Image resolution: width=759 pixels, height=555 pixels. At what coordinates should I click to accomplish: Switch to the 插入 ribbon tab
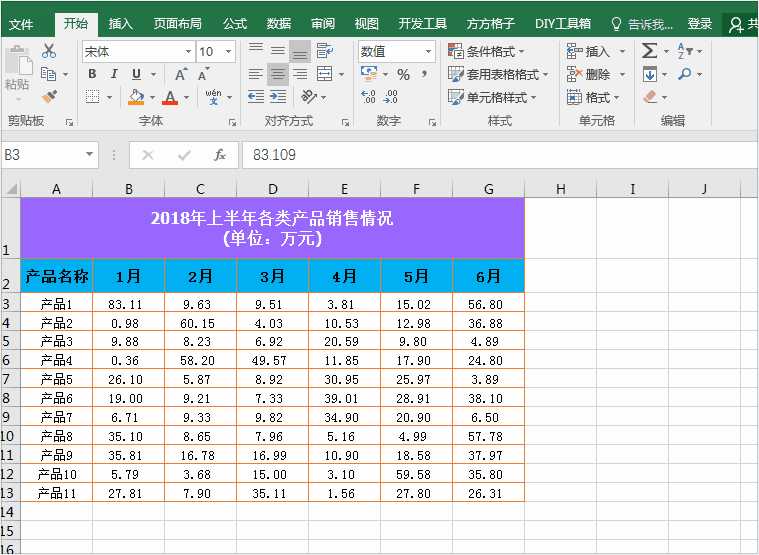(120, 24)
